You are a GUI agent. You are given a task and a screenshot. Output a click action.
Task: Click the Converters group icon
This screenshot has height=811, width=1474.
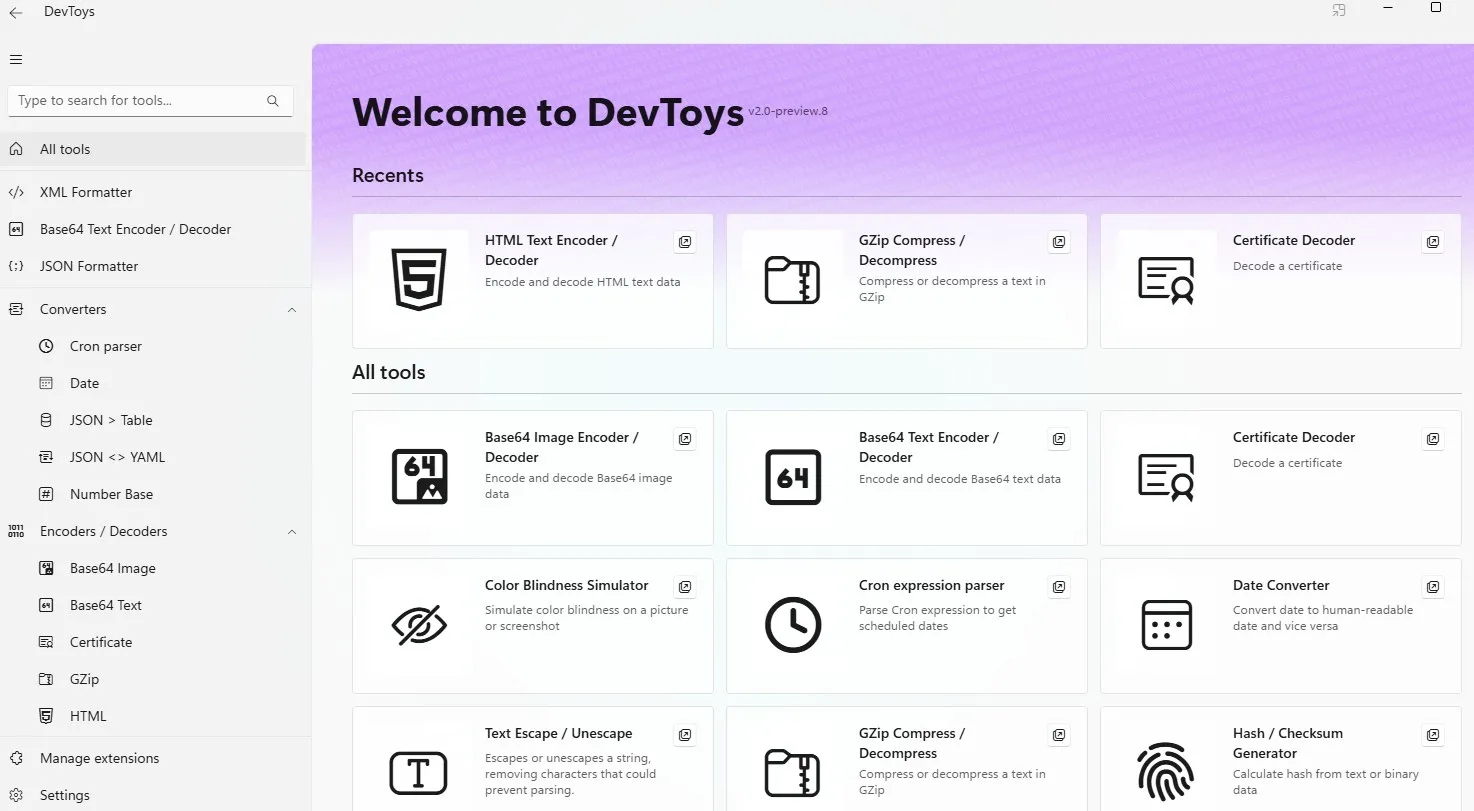[x=16, y=309]
